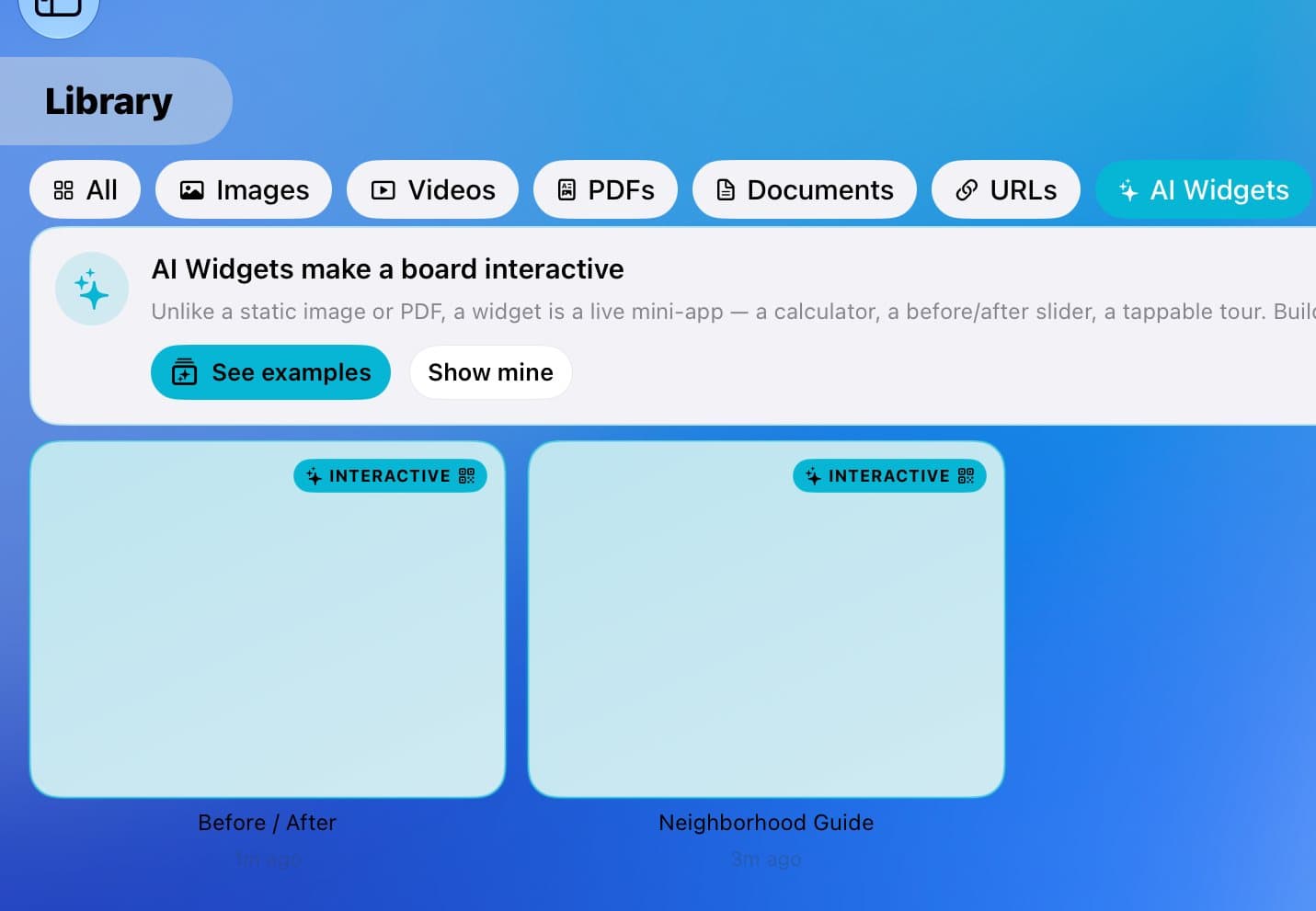Filter library by Videos
The width and height of the screenshot is (1316, 911).
point(432,189)
